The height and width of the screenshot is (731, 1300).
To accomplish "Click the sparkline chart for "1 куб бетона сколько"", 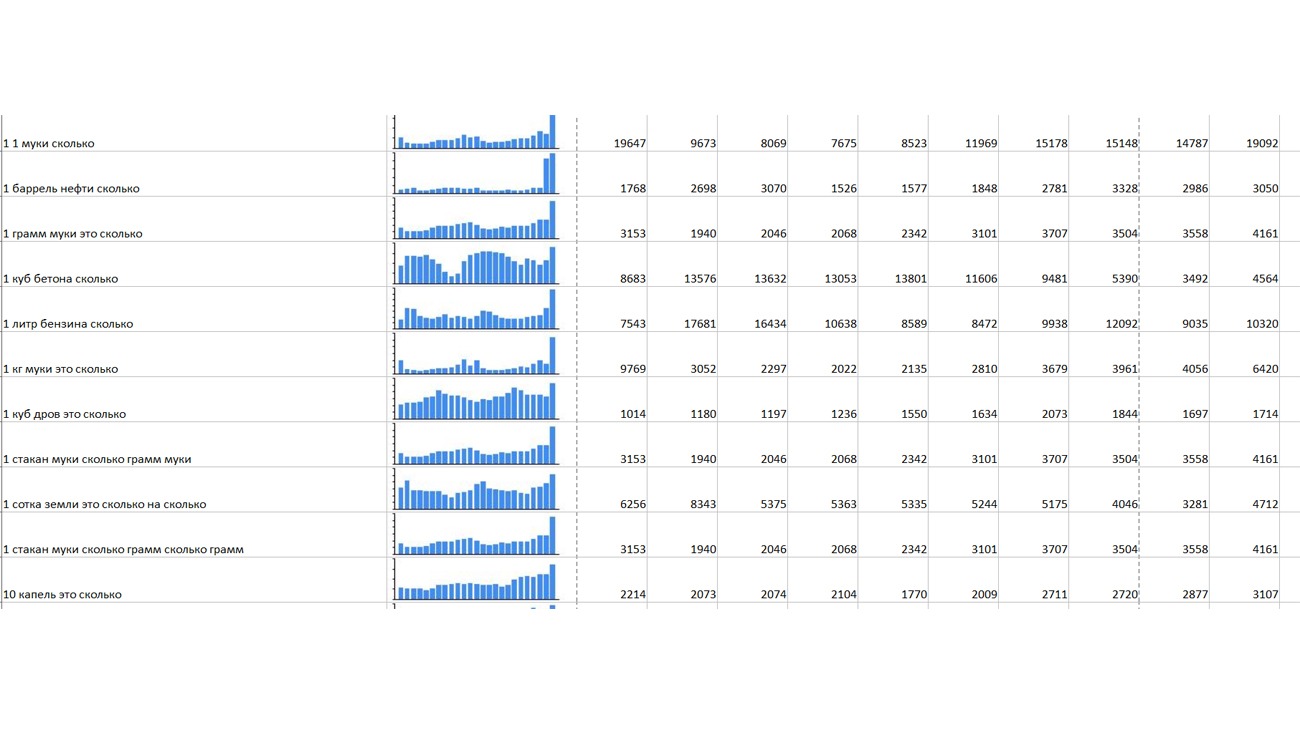I will point(476,266).
